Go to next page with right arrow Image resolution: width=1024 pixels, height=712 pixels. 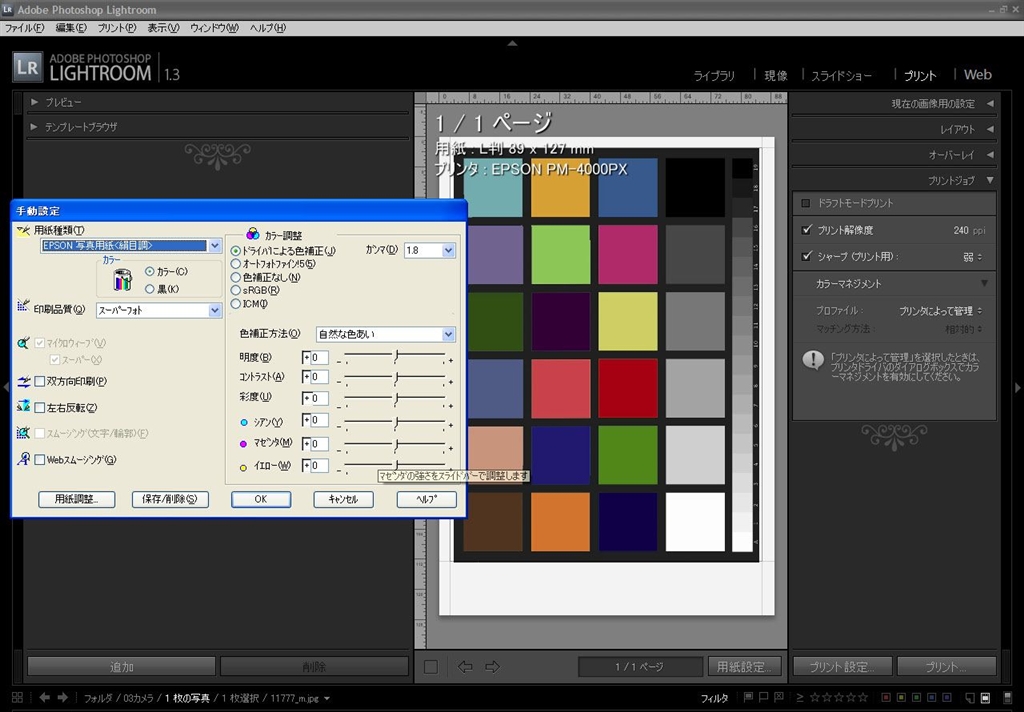492,667
